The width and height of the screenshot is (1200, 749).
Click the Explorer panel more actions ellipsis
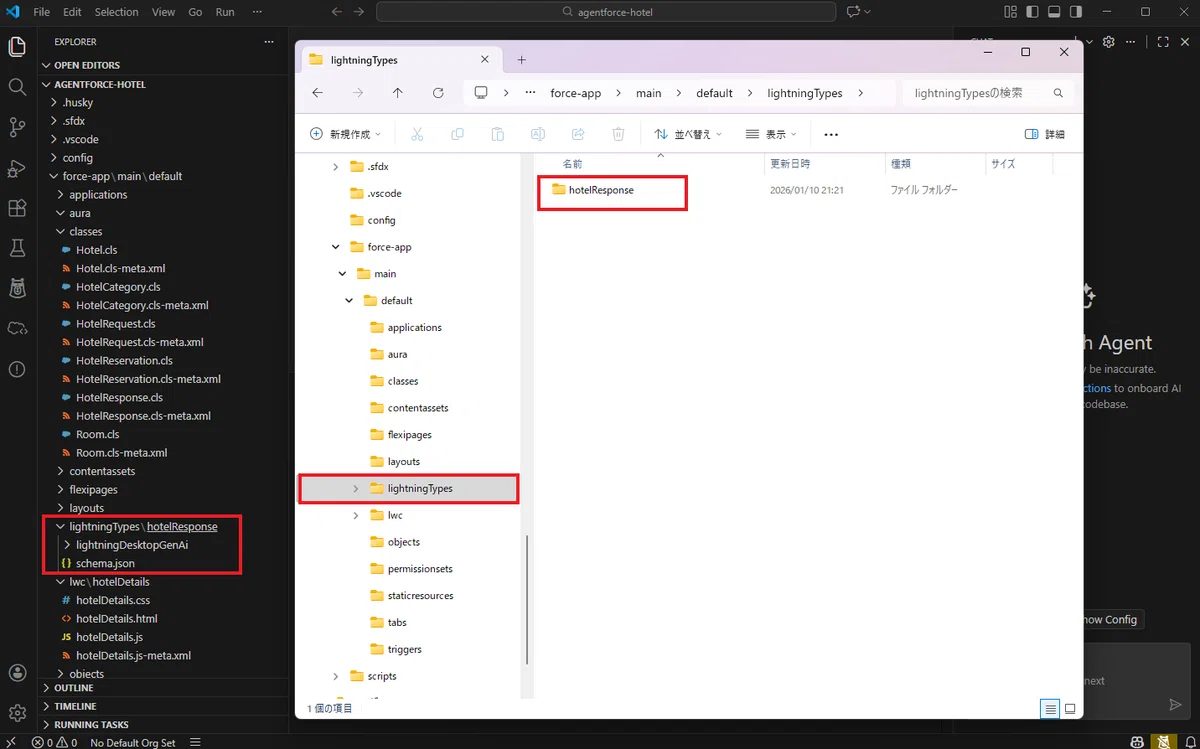[268, 42]
